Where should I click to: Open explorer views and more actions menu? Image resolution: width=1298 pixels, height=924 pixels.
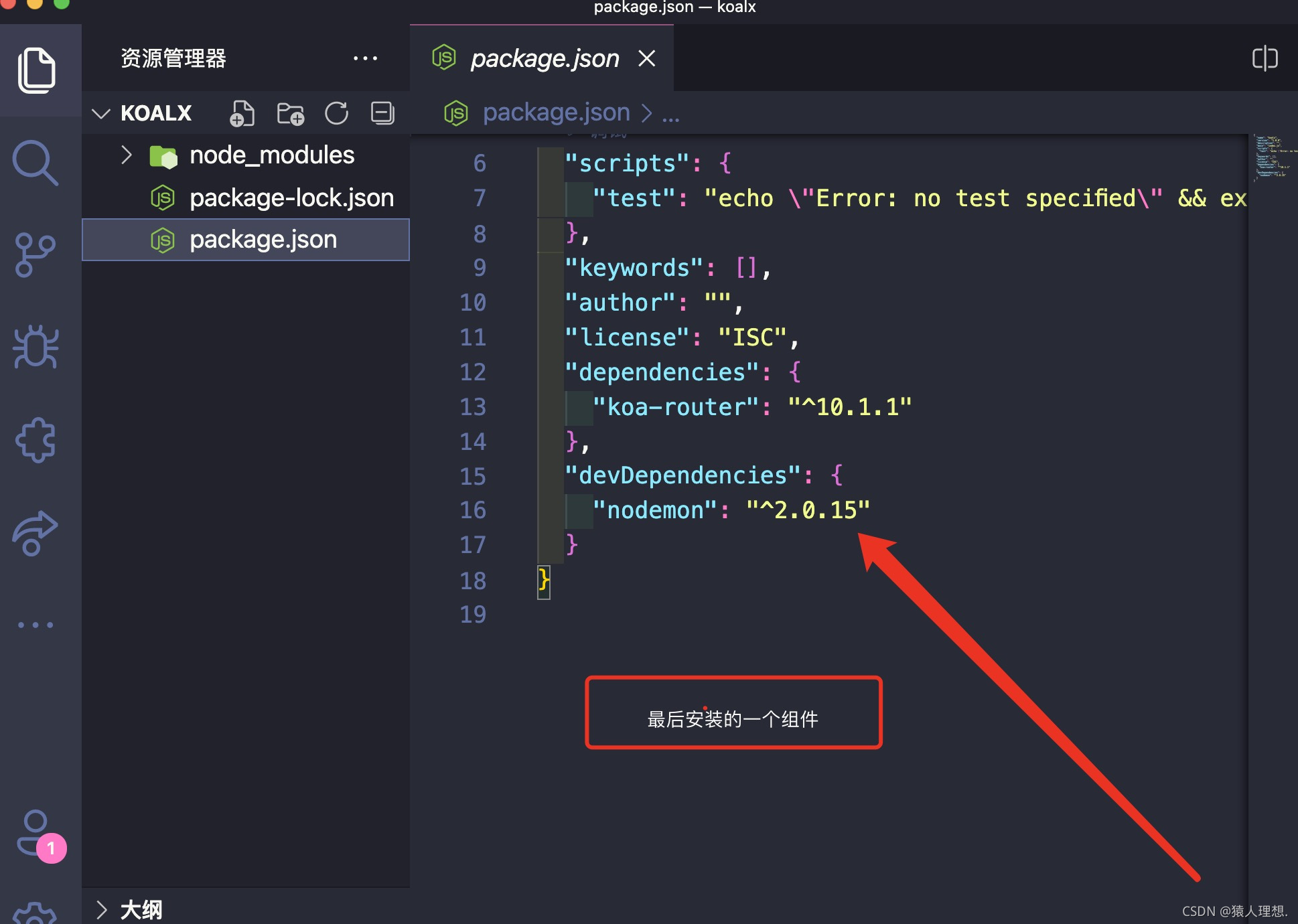click(x=365, y=58)
